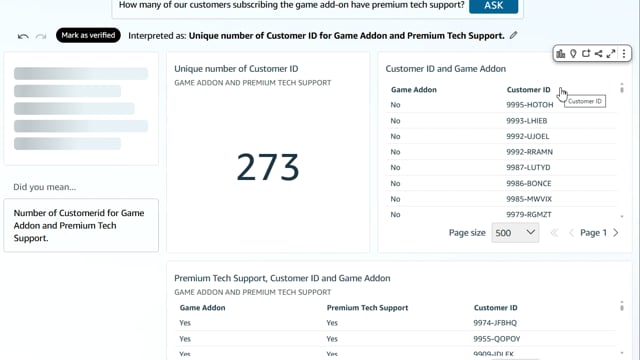Click the redo arrow icon
Viewport: 640px width, 360px height.
[41, 36]
